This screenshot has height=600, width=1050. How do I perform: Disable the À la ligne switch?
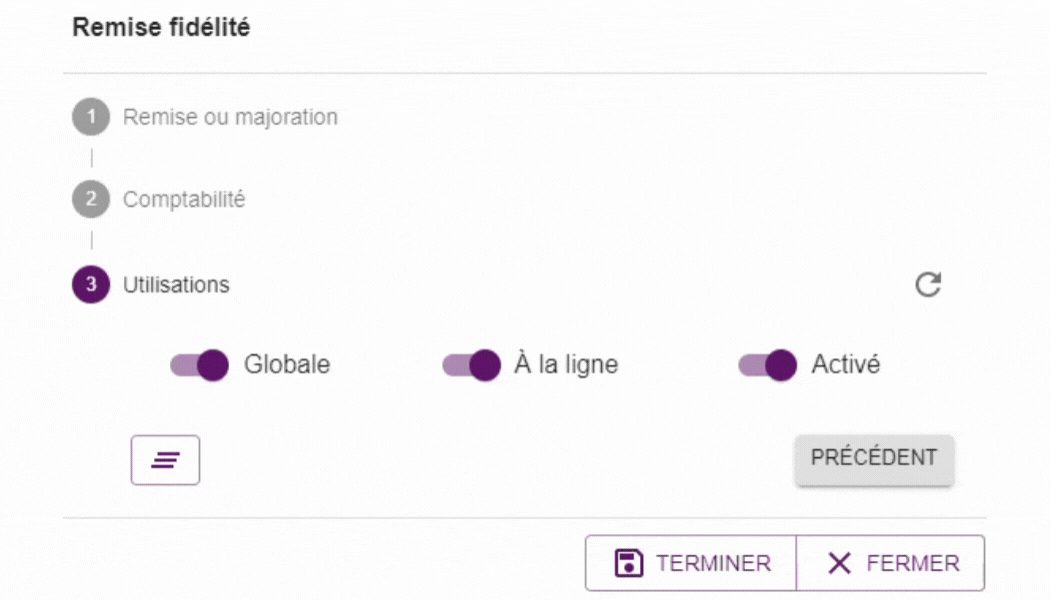pyautogui.click(x=471, y=365)
